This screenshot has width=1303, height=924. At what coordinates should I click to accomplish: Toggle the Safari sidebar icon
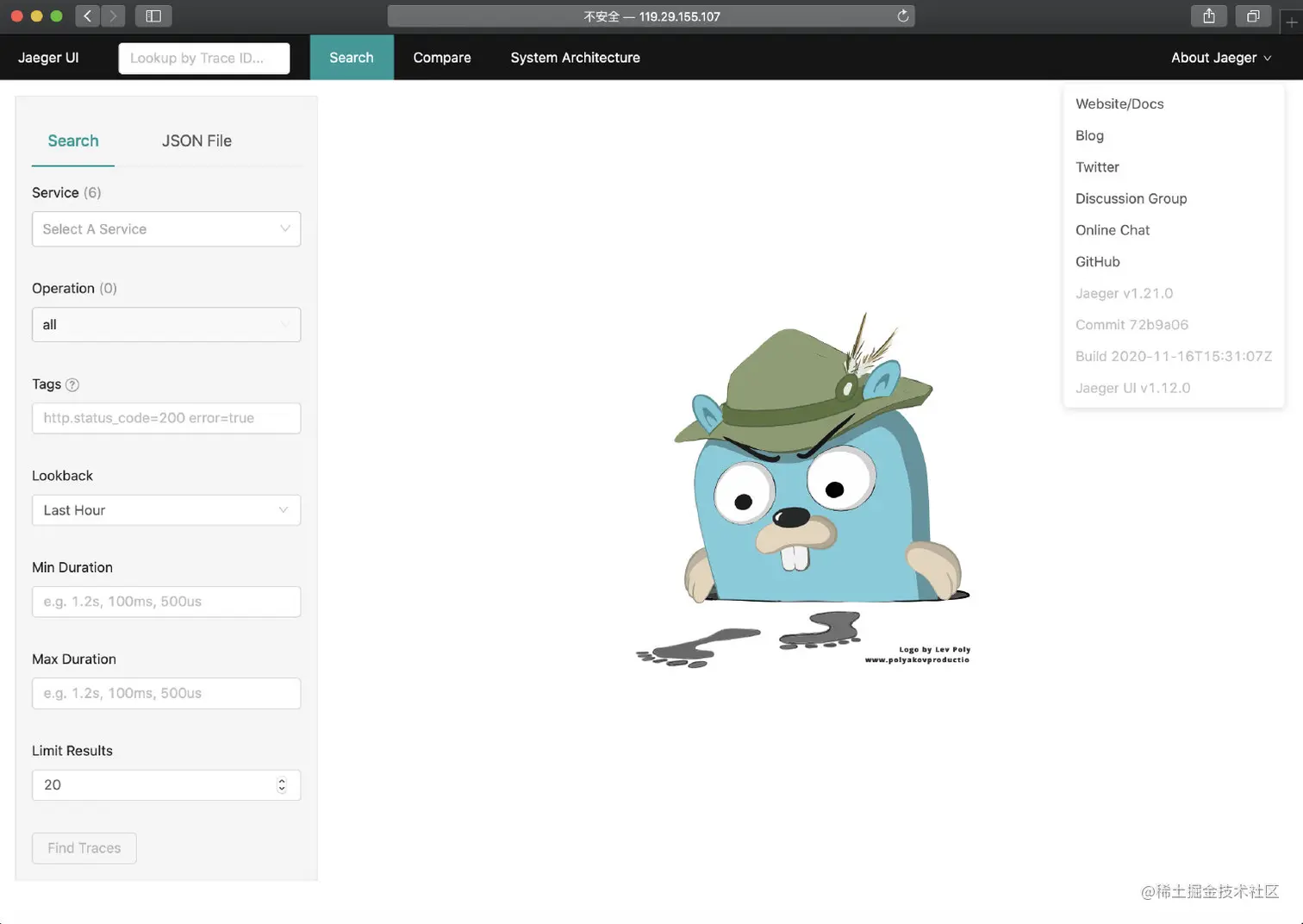(153, 16)
